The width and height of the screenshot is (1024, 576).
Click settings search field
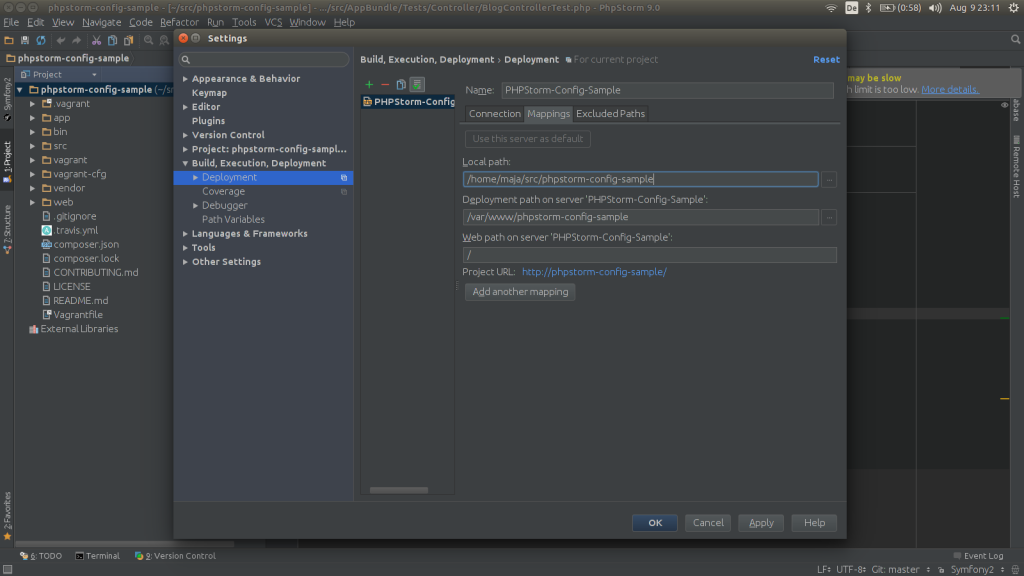(x=264, y=59)
